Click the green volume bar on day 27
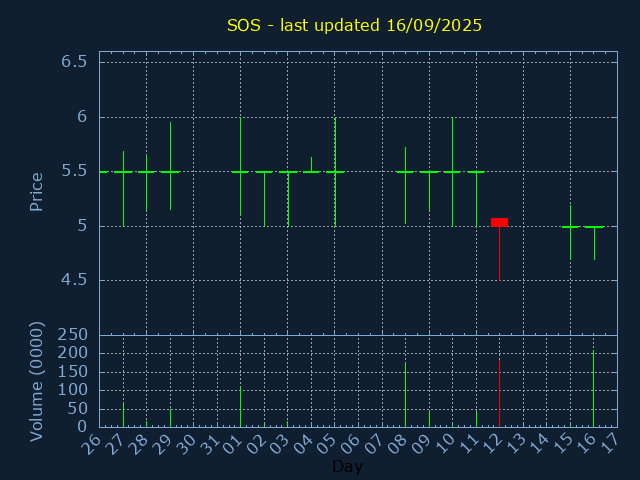640x480 pixels. [x=123, y=415]
